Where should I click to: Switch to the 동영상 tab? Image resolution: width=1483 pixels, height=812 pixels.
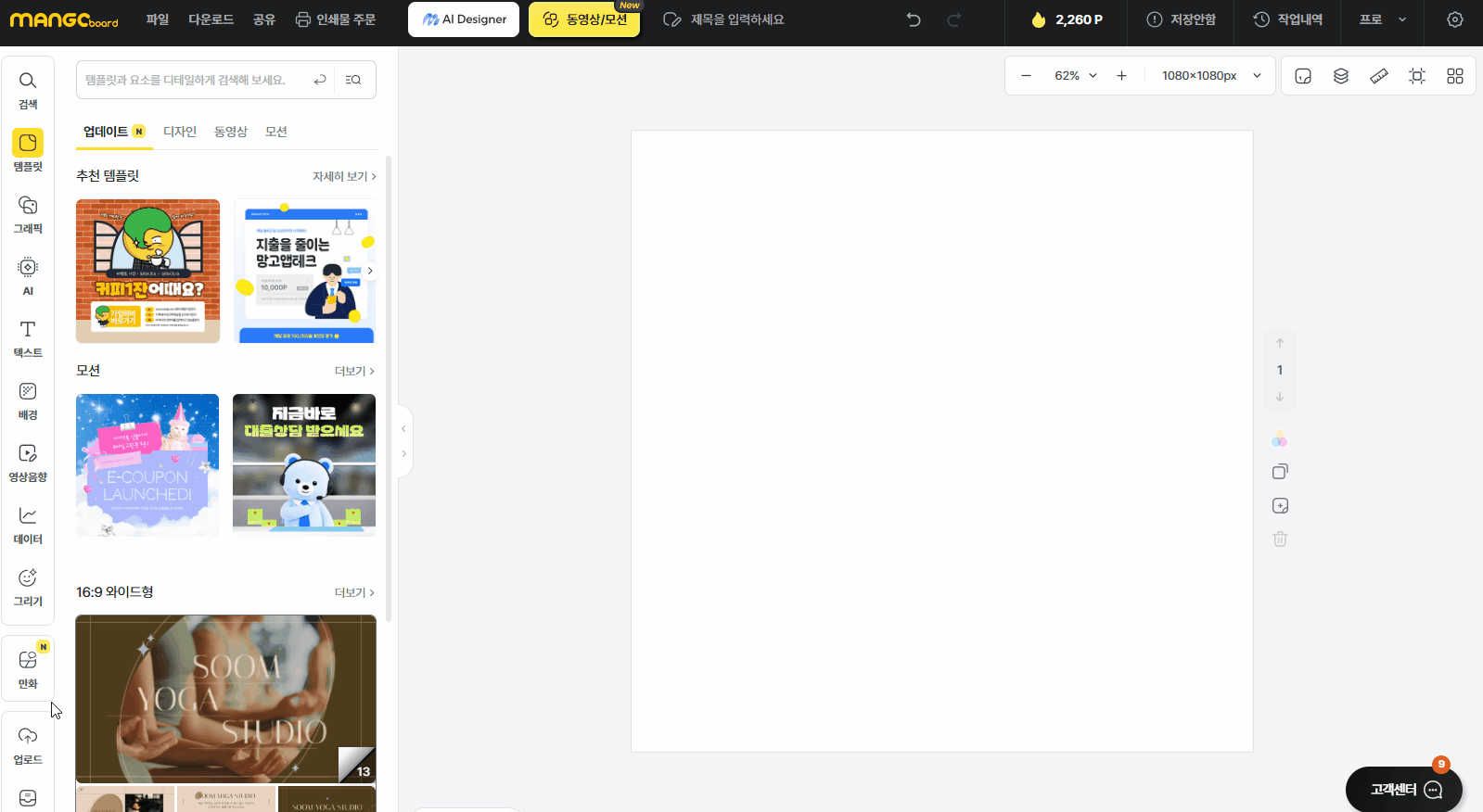[x=231, y=132]
